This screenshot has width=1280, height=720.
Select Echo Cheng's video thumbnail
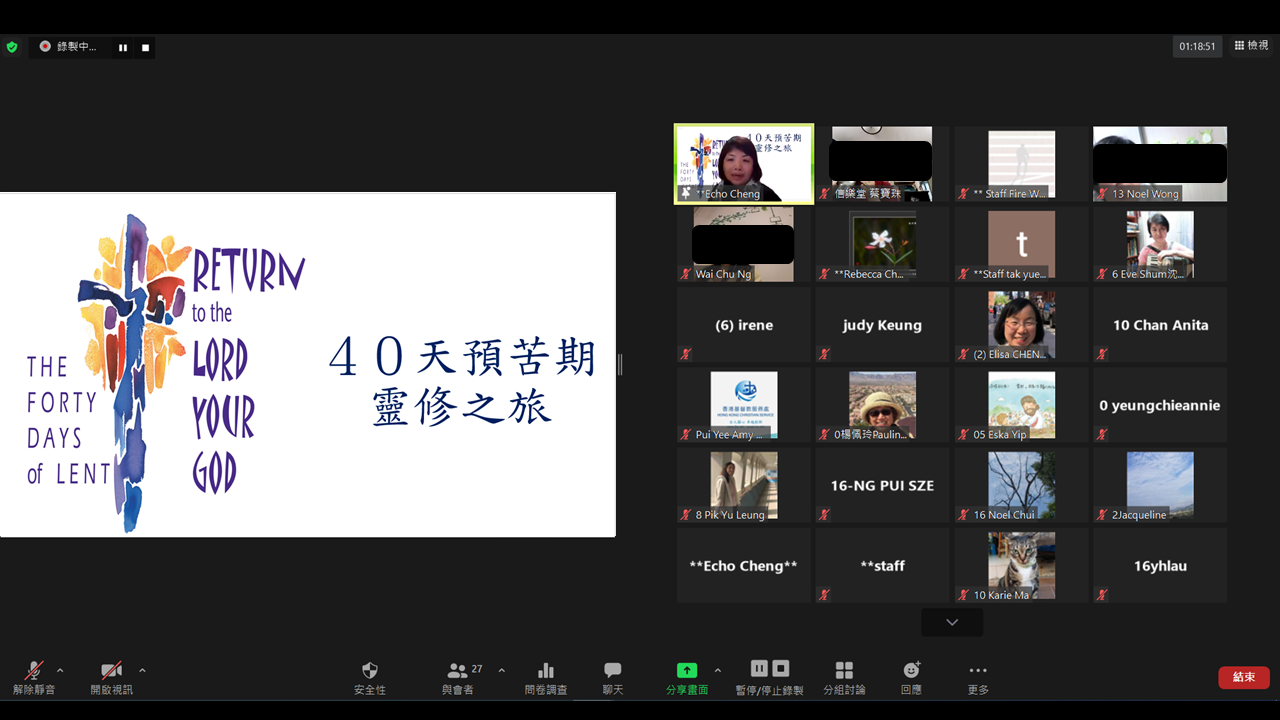[x=743, y=163]
